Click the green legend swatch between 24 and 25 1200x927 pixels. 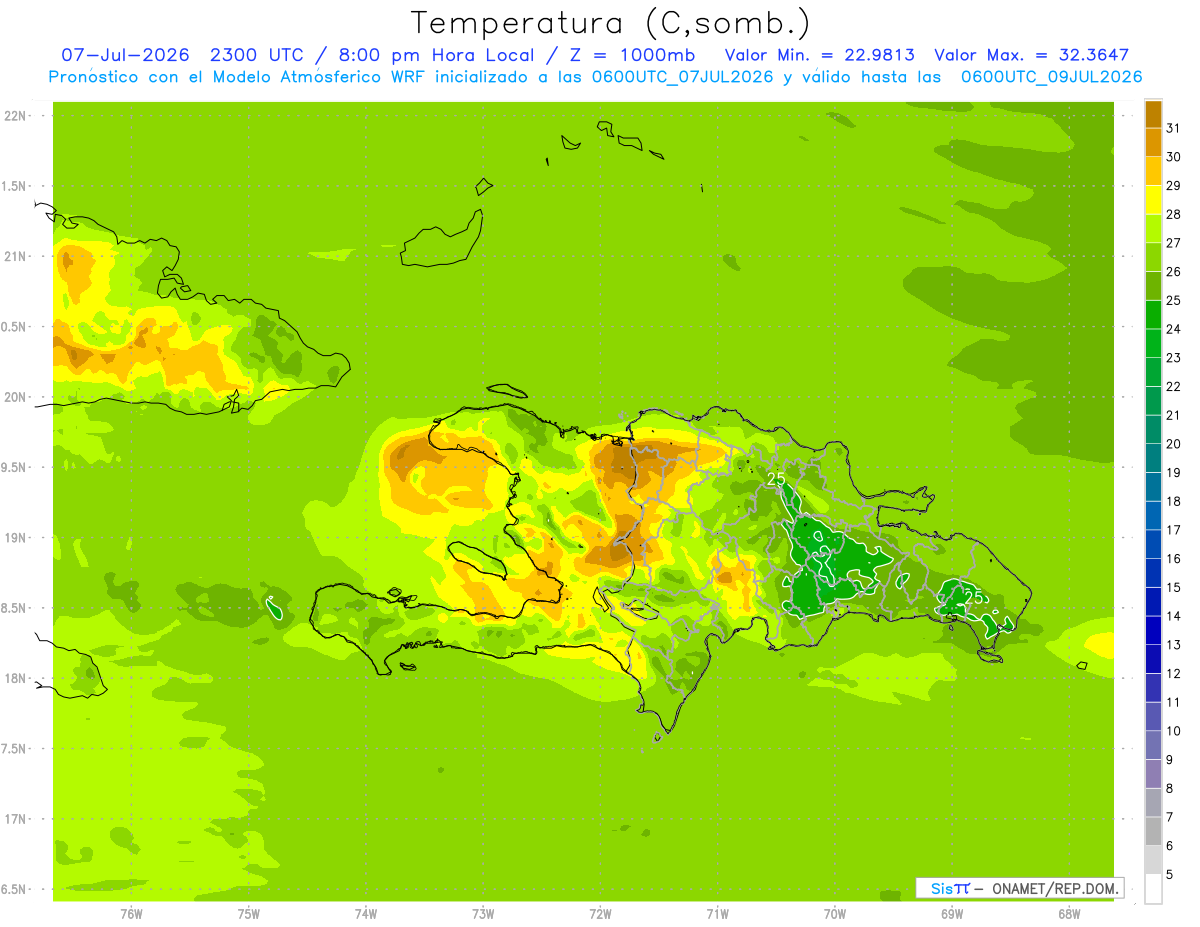pyautogui.click(x=1153, y=315)
